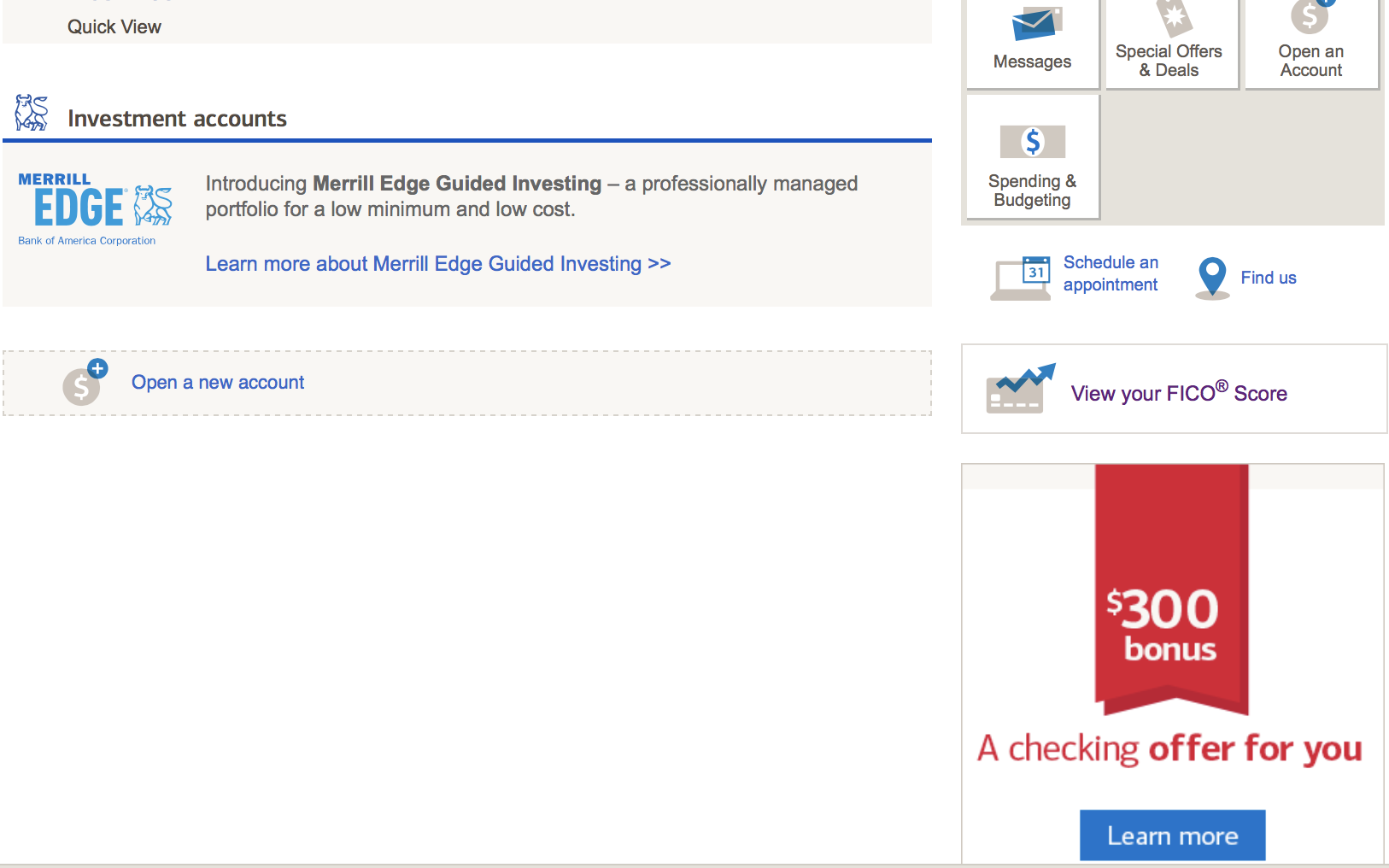Open the Find us link

tap(1269, 278)
